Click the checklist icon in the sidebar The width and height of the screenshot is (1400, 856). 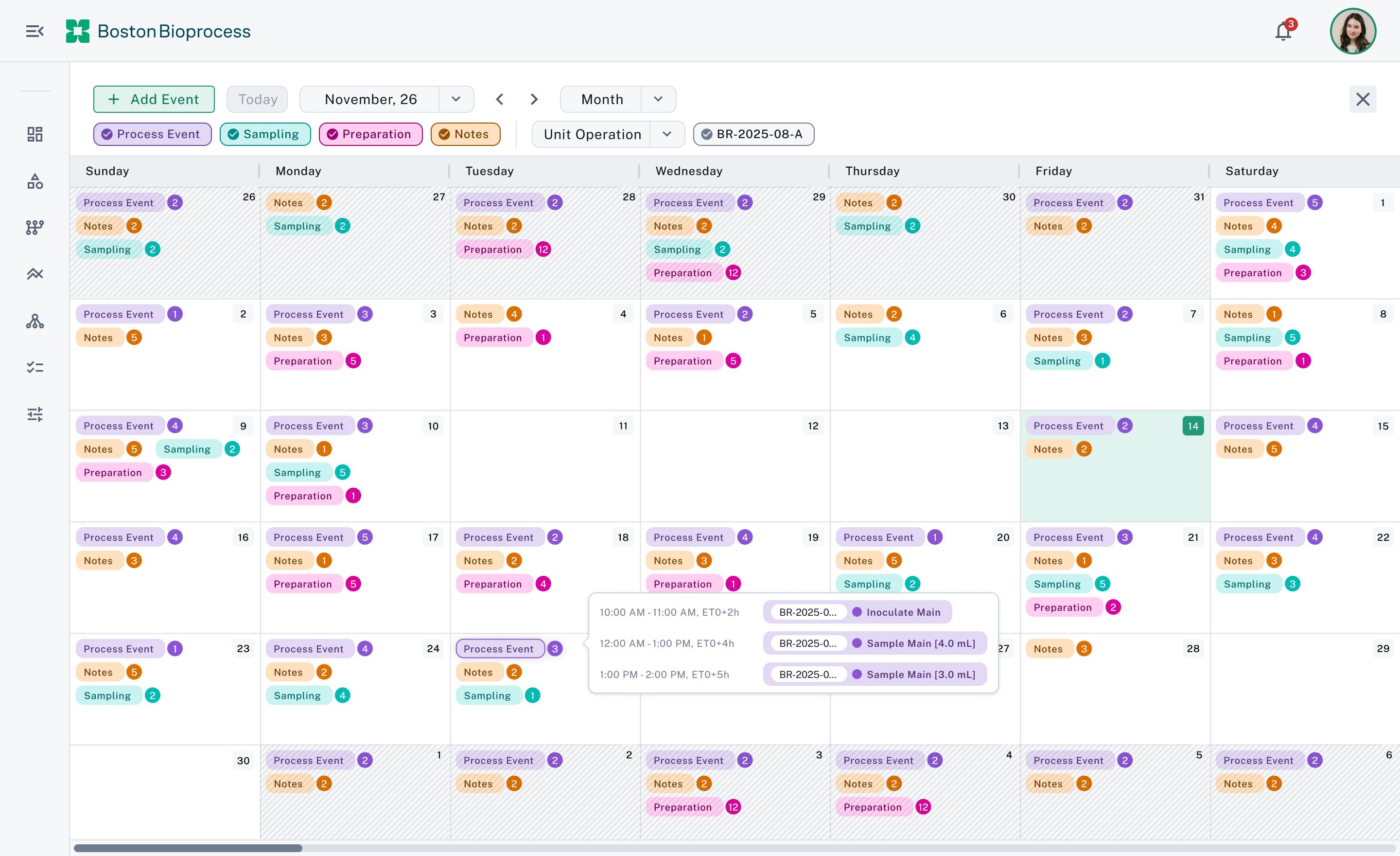tap(35, 367)
